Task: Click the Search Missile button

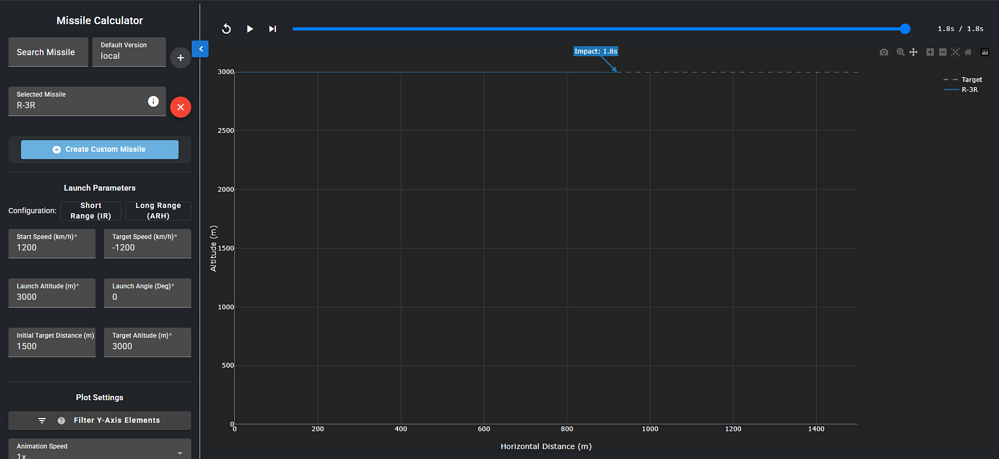Action: pos(46,52)
